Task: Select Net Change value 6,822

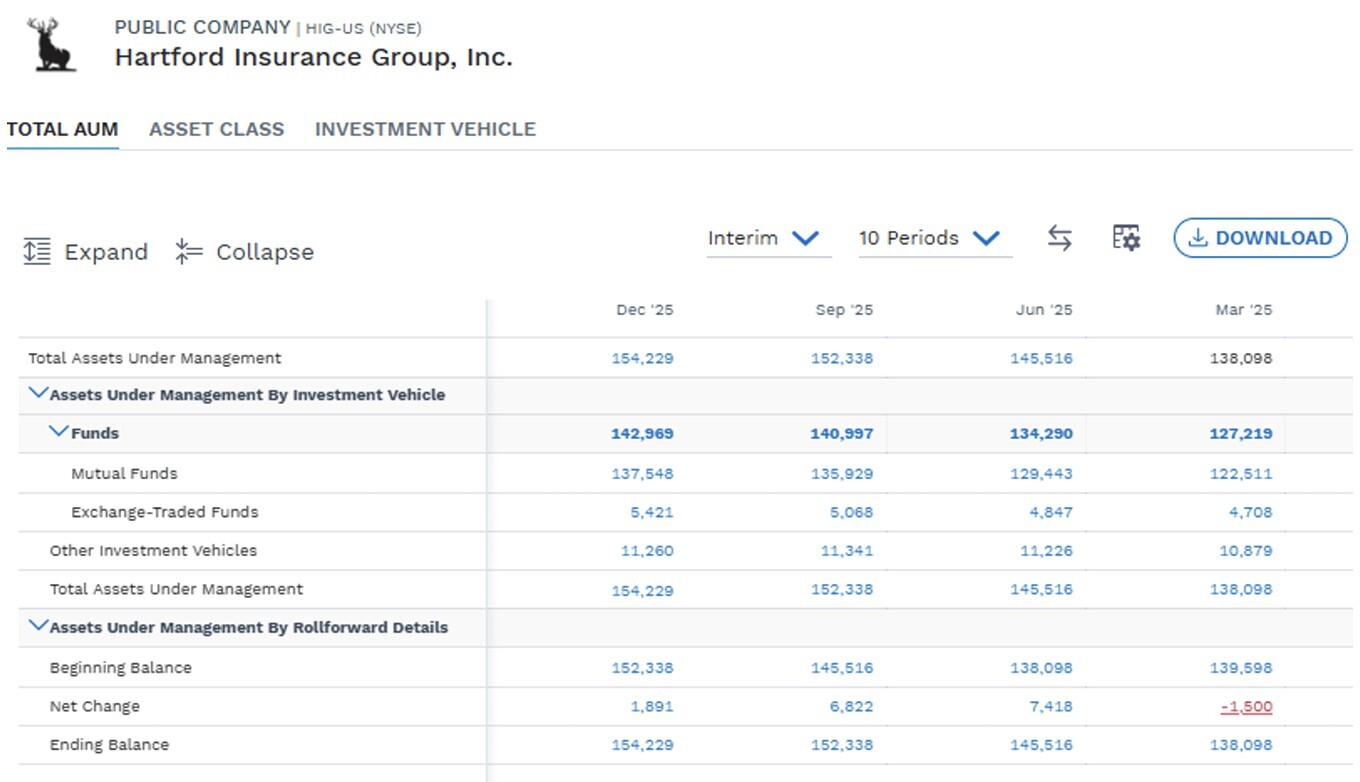Action: point(852,707)
